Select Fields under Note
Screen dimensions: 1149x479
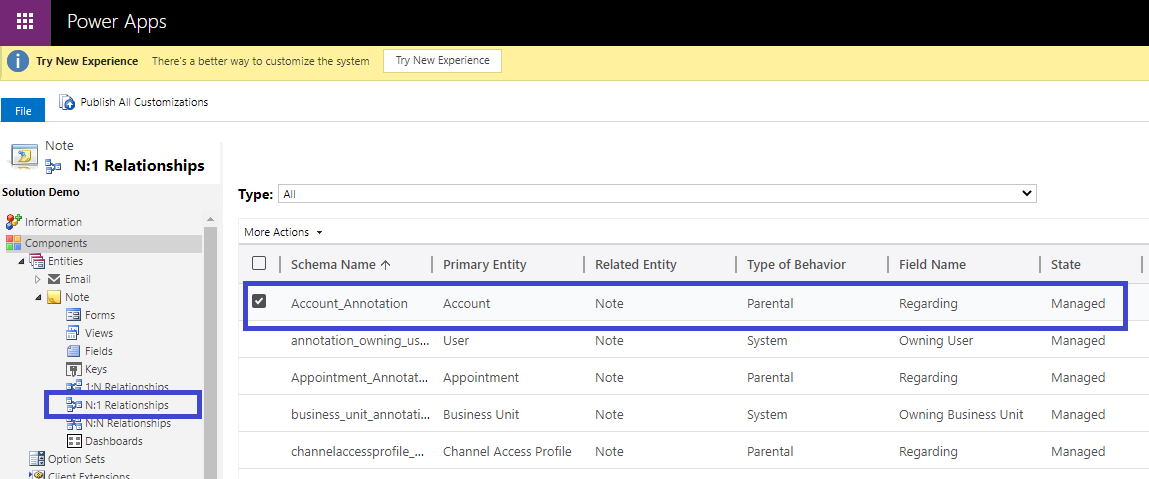coord(99,351)
